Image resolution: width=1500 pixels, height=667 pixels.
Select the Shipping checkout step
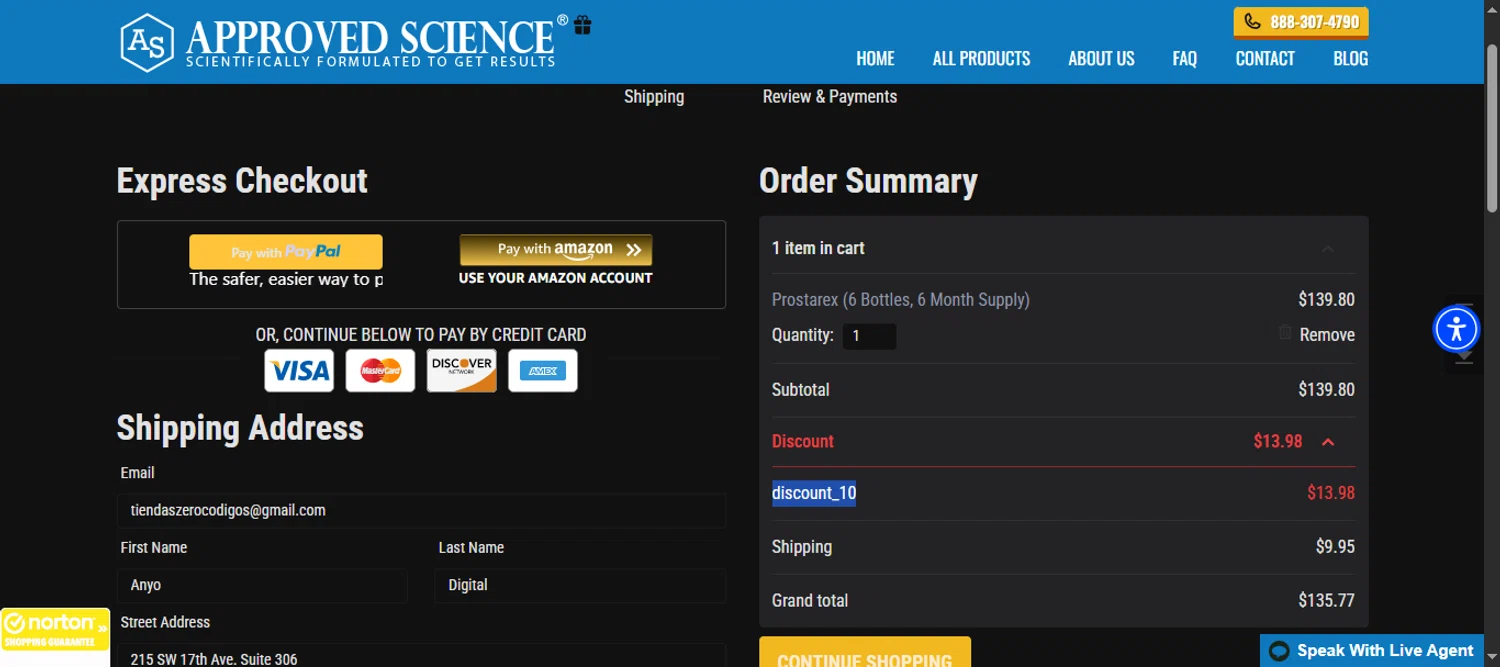pyautogui.click(x=654, y=97)
